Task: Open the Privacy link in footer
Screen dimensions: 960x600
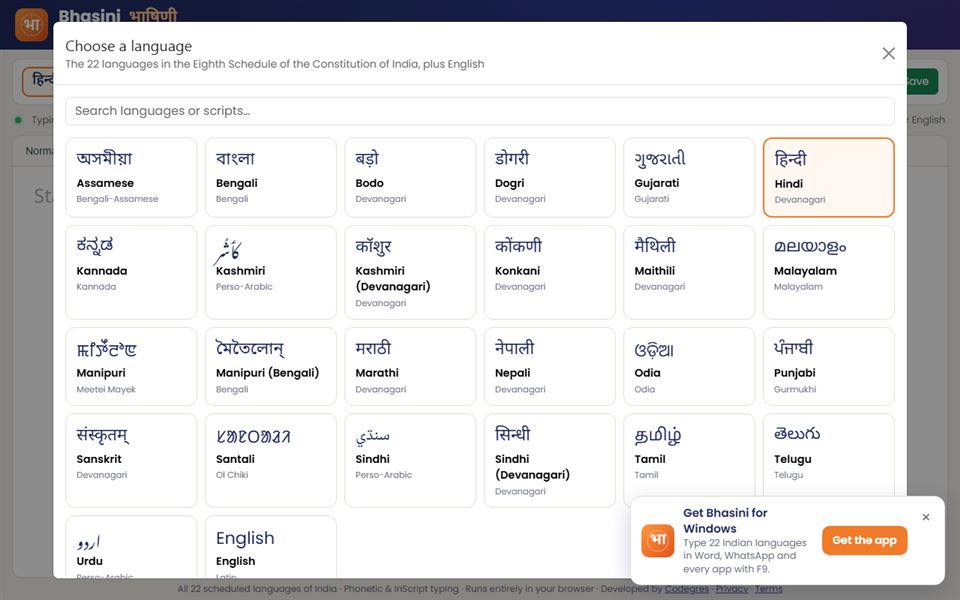Action: click(732, 589)
